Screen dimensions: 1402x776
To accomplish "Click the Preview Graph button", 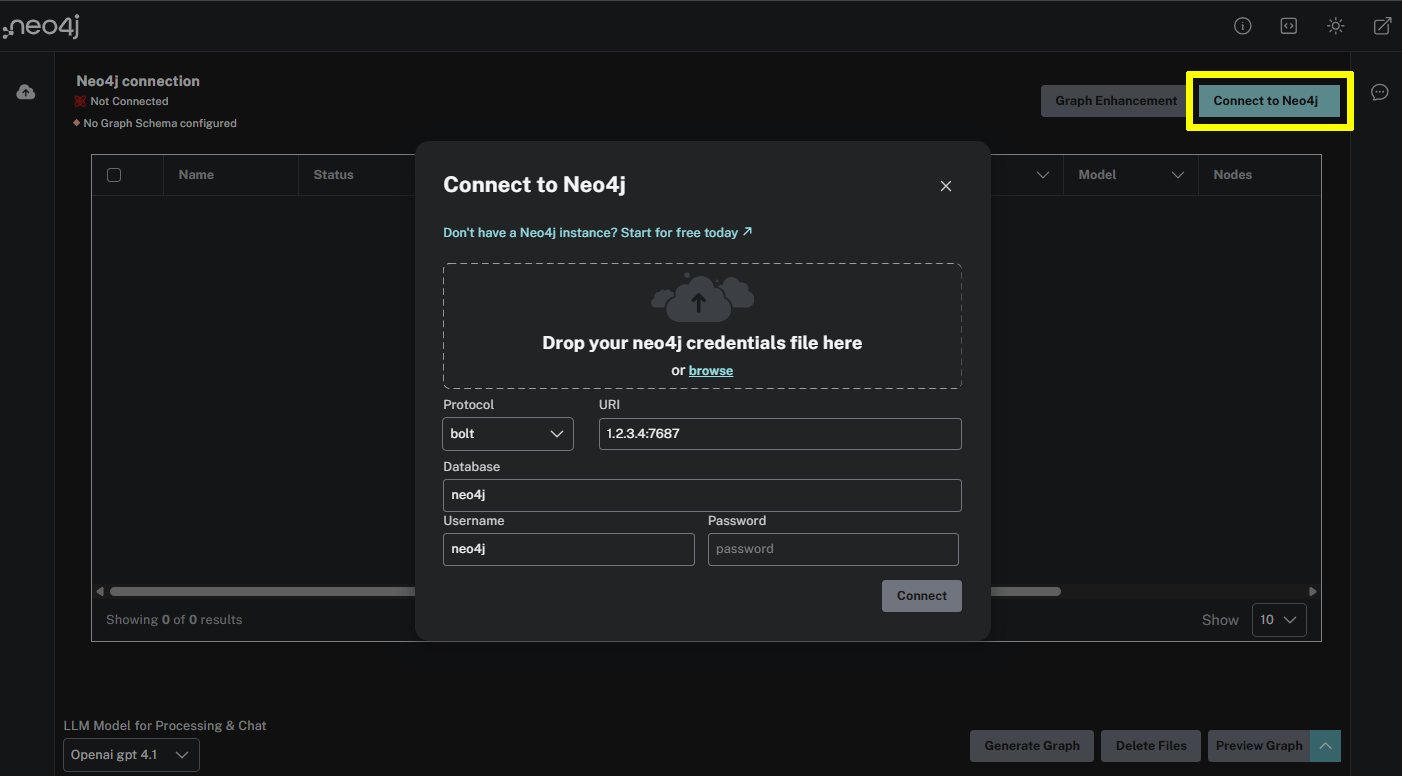I will click(x=1259, y=746).
